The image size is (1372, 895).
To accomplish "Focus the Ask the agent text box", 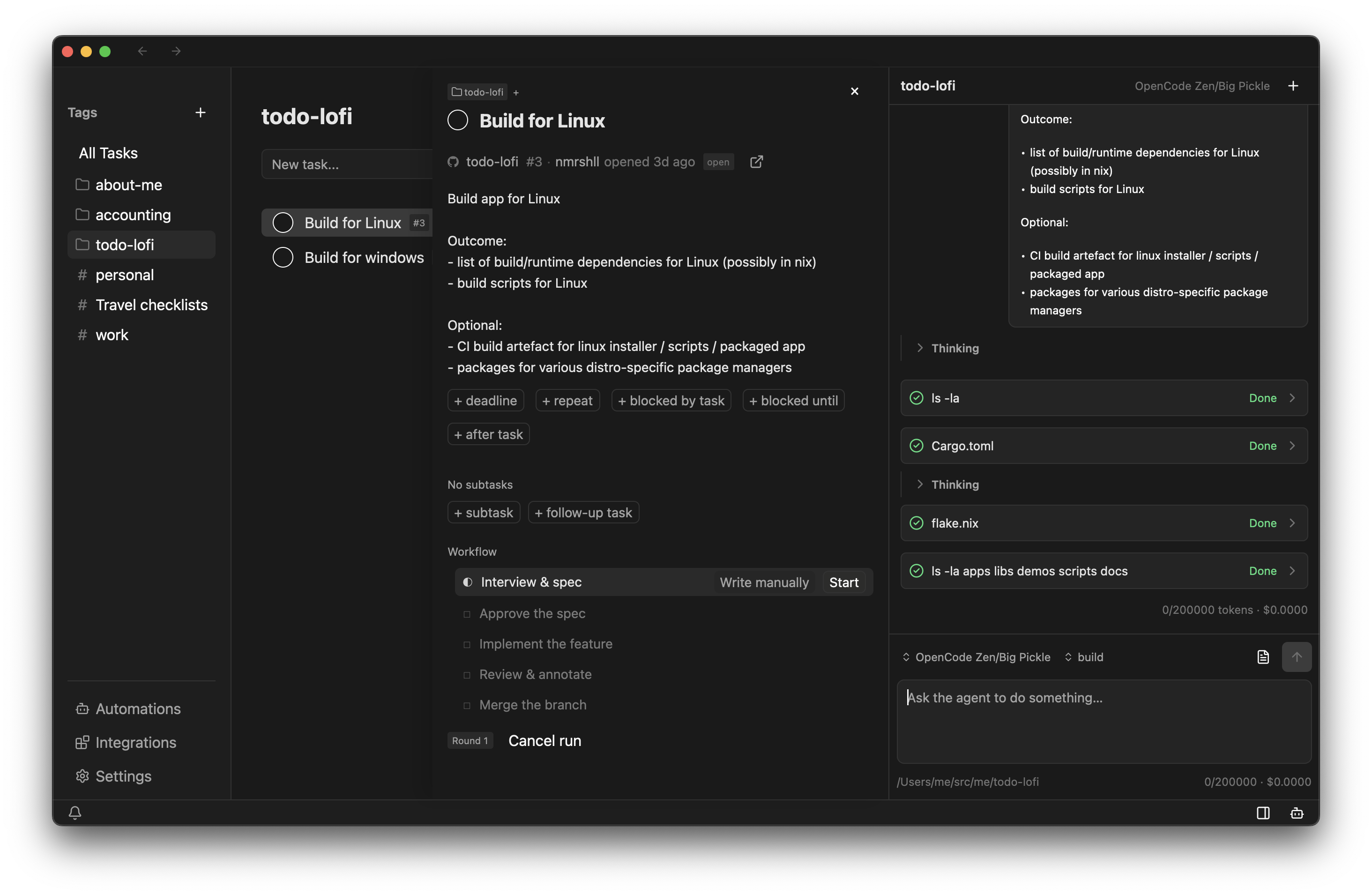I will (x=1104, y=721).
